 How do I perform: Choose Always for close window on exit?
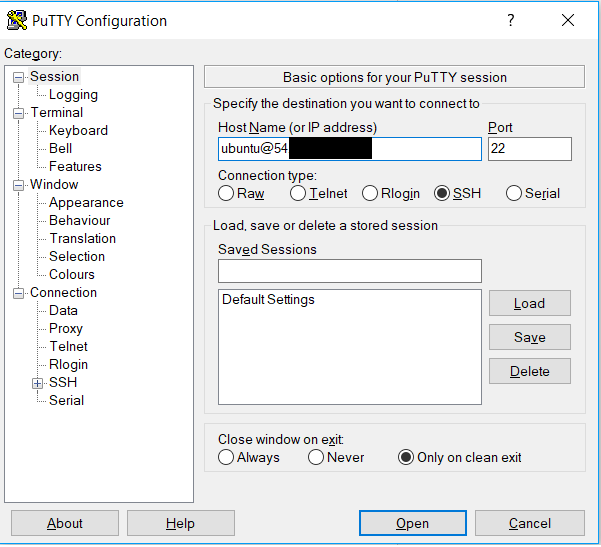pyautogui.click(x=226, y=457)
